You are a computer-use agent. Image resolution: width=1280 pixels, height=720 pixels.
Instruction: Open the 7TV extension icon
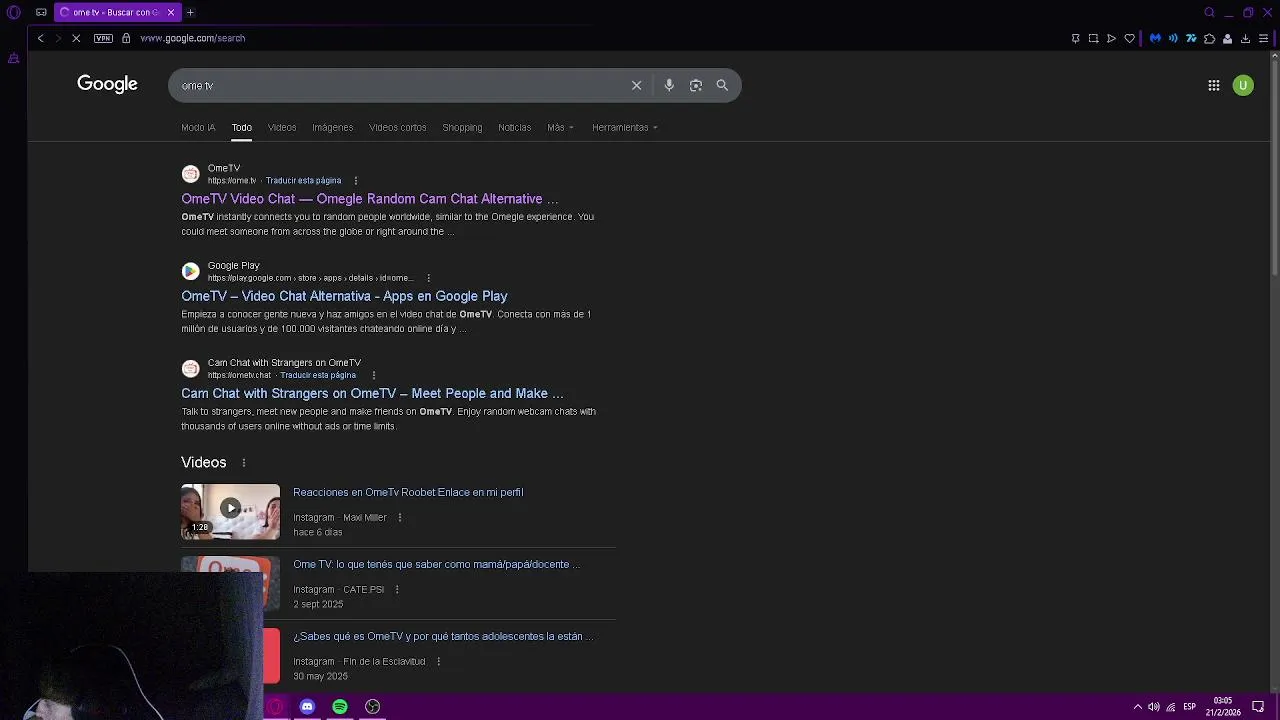pos(1191,38)
